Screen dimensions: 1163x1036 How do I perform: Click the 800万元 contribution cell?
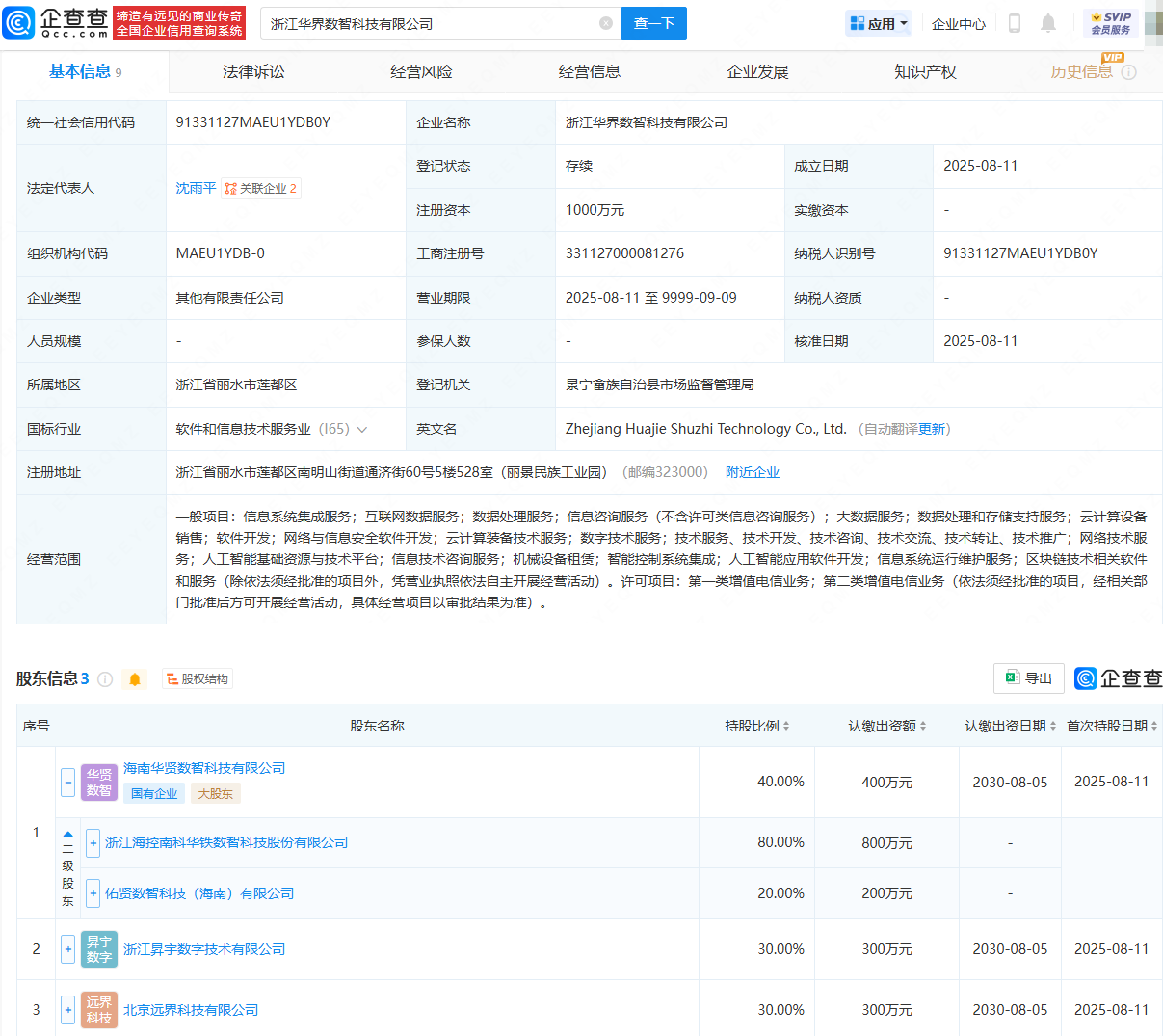pos(886,842)
